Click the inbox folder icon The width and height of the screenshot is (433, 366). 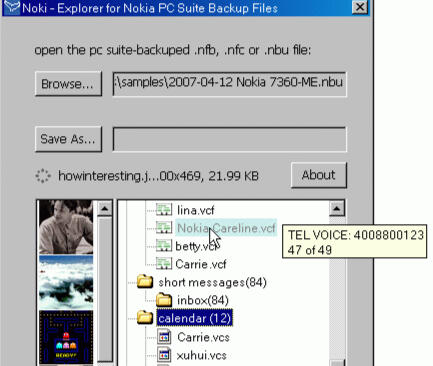[164, 300]
